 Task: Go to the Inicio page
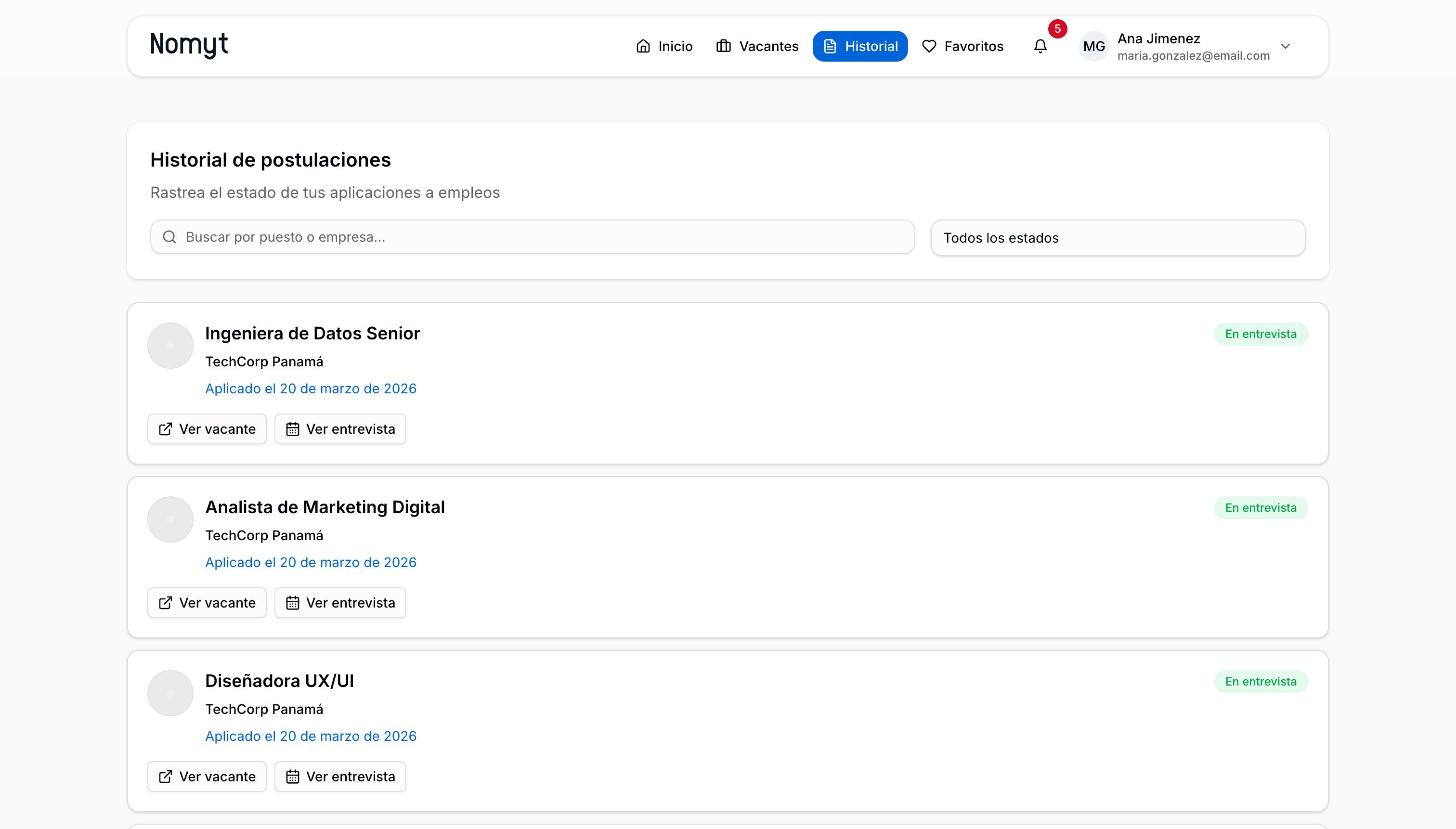tap(664, 46)
